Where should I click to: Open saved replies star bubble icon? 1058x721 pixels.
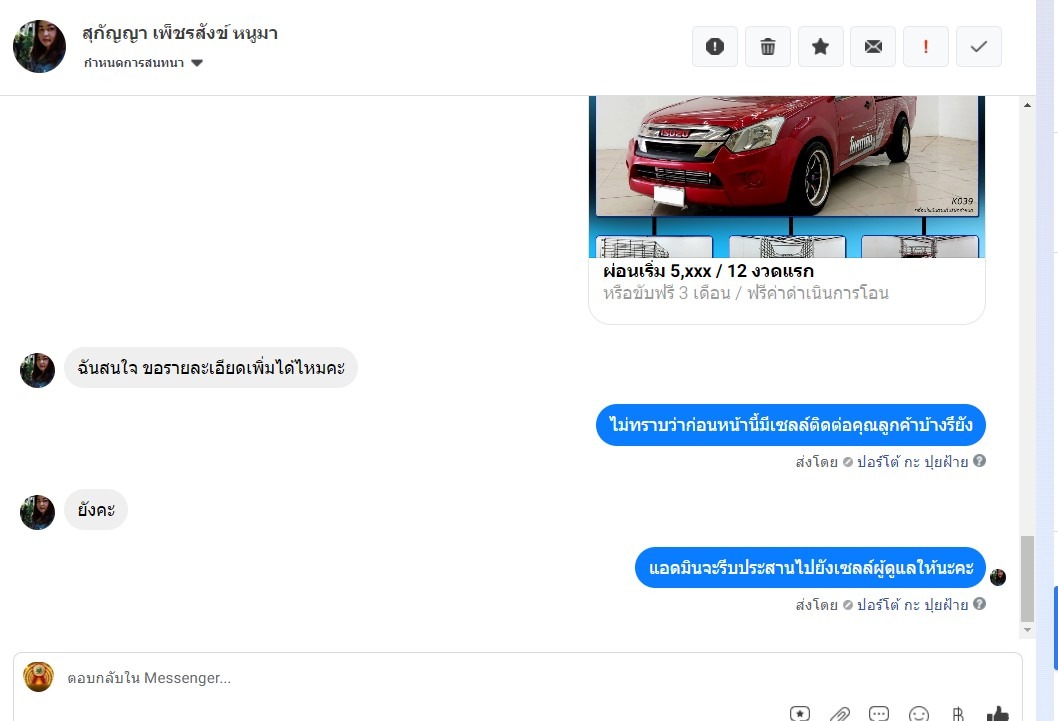(x=800, y=714)
